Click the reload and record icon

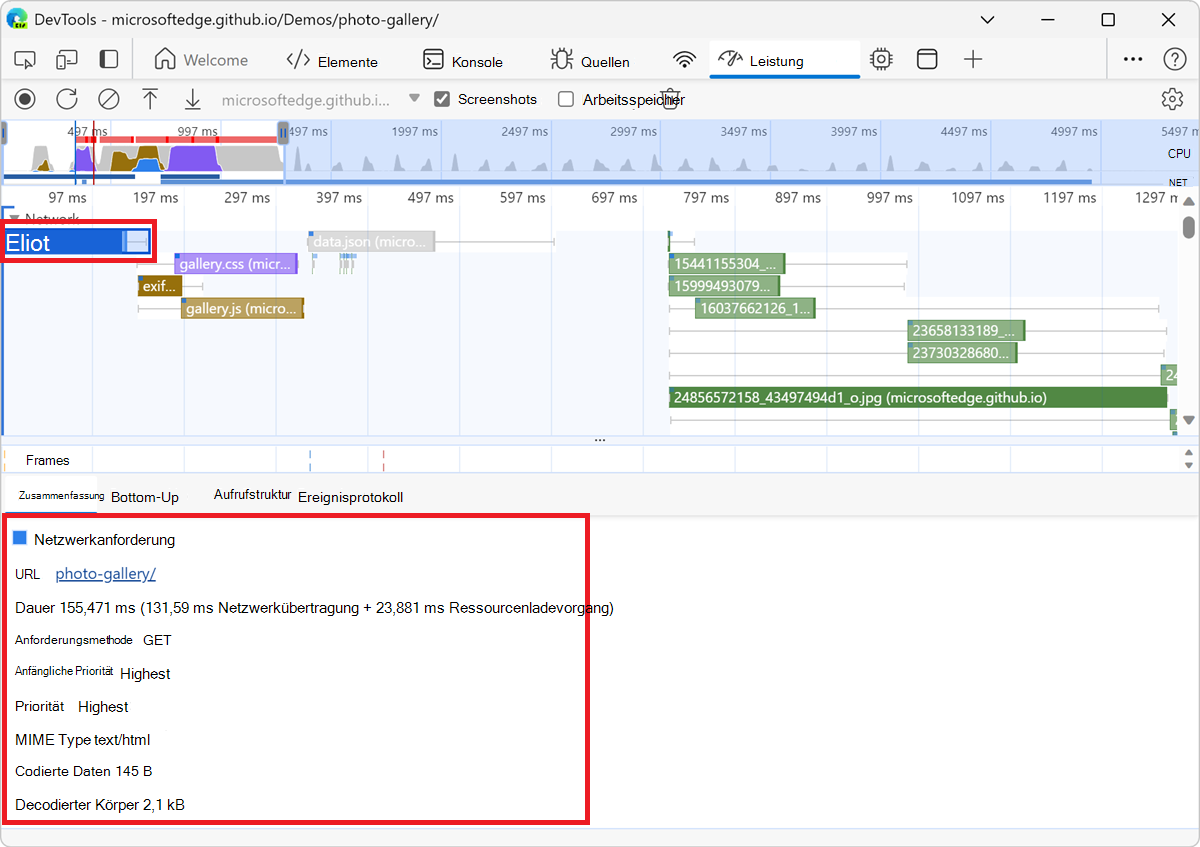(x=67, y=99)
